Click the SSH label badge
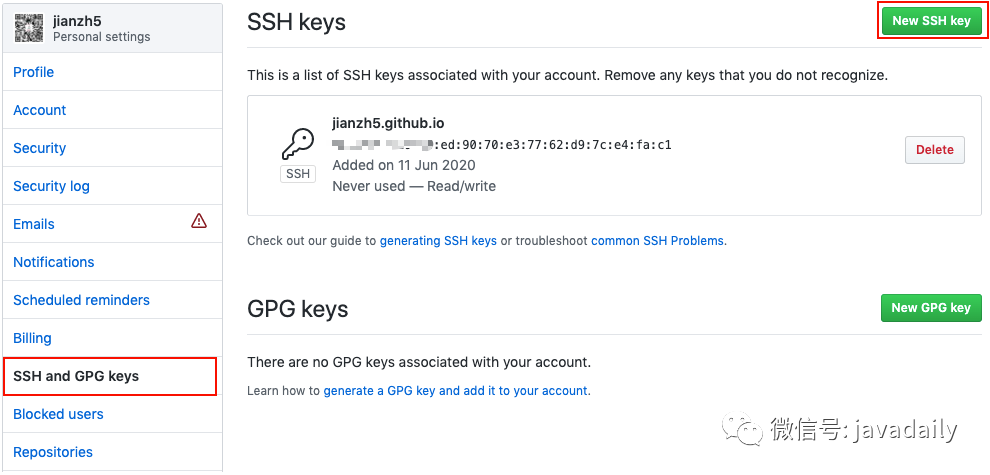This screenshot has width=990, height=475. coord(298,174)
